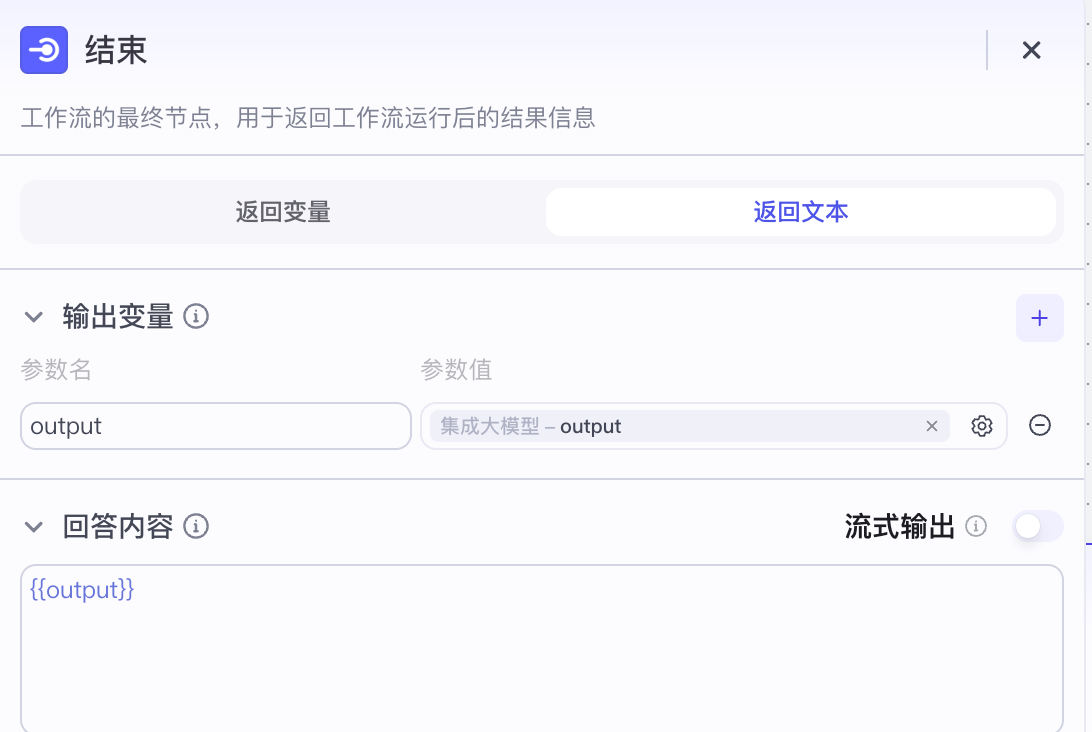1092x732 pixels.
Task: Click the info icon next to 输出变量
Action: coord(197,316)
